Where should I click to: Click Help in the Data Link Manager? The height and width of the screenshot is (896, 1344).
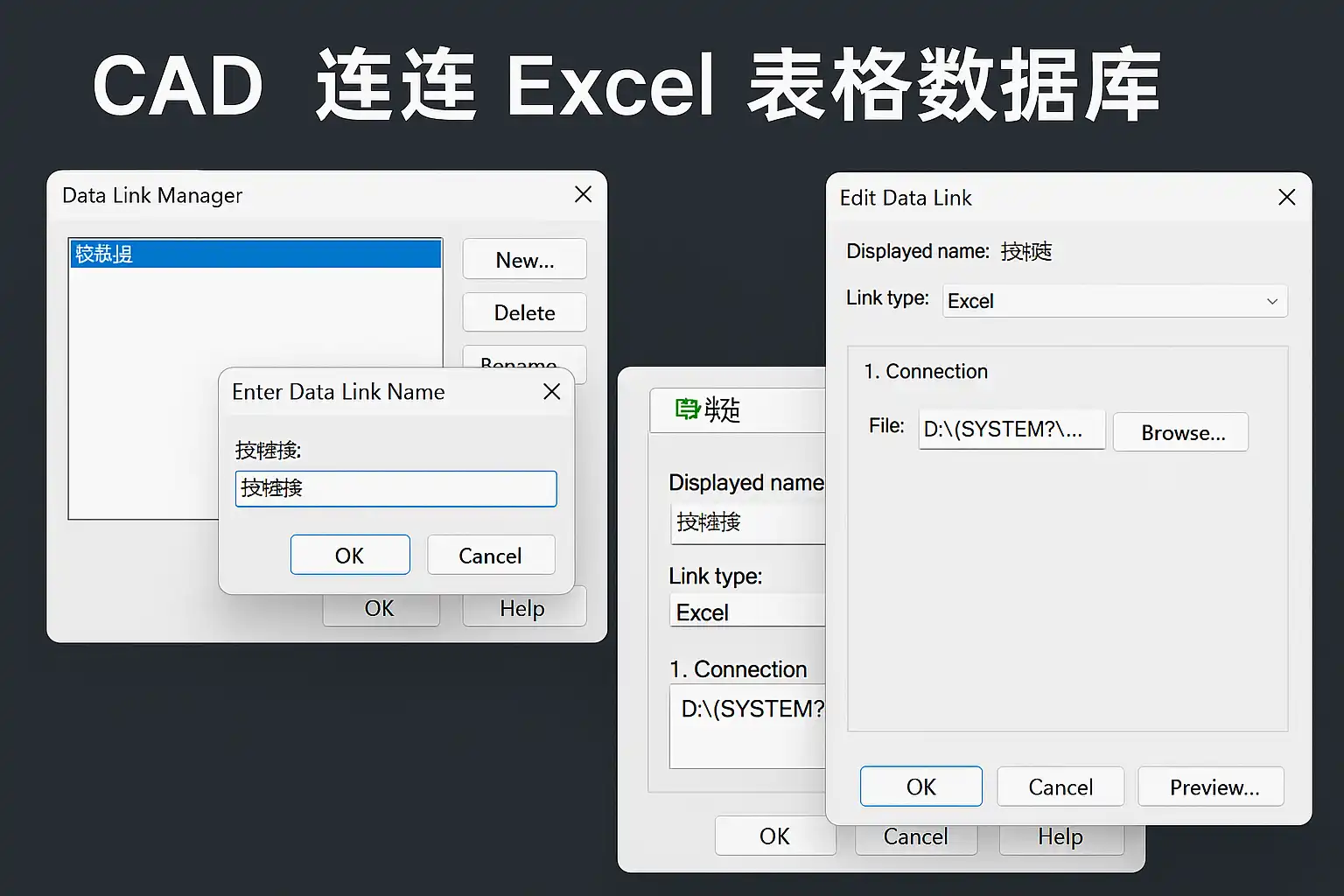point(523,610)
